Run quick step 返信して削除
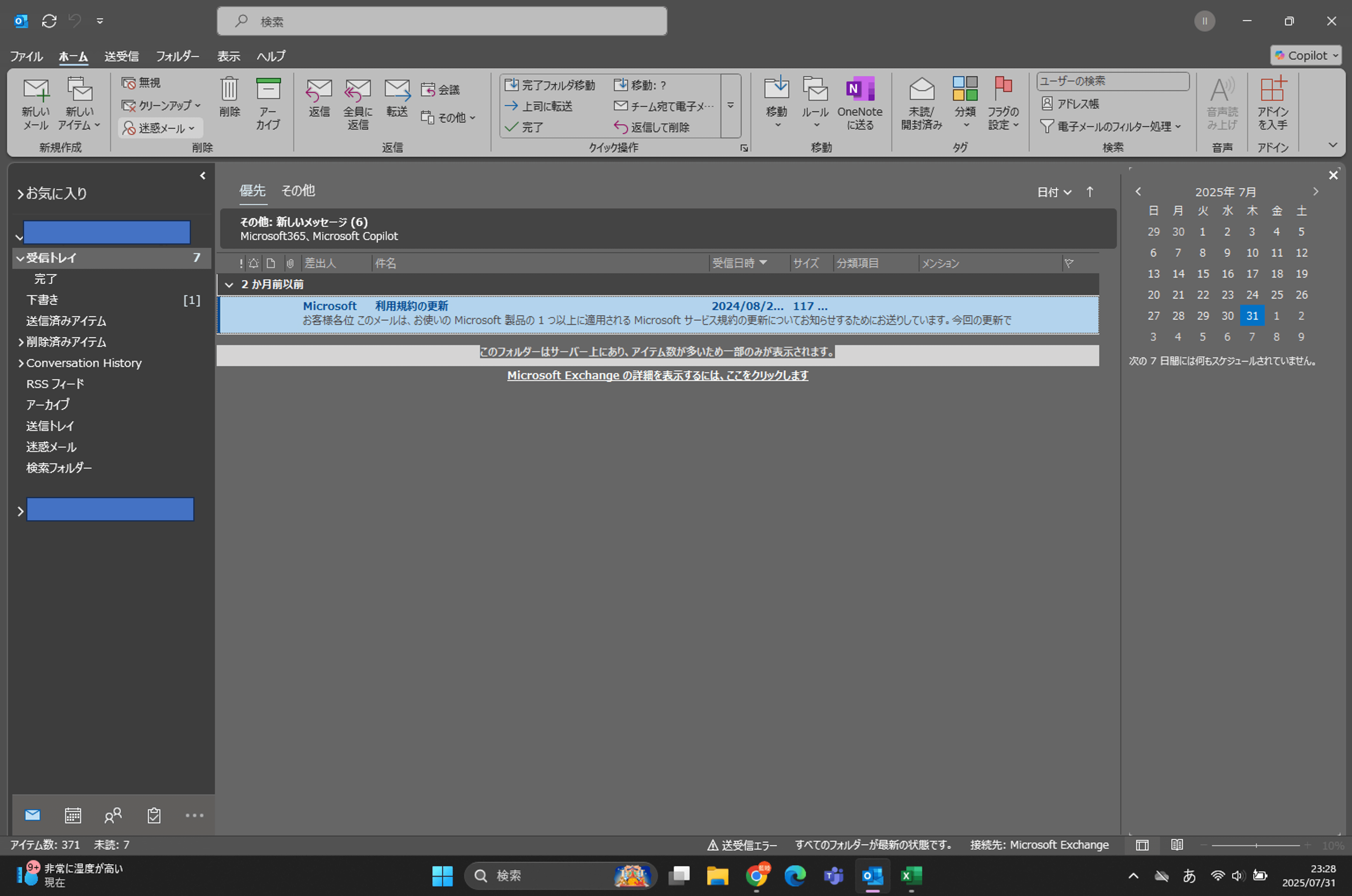The image size is (1352, 896). [652, 127]
